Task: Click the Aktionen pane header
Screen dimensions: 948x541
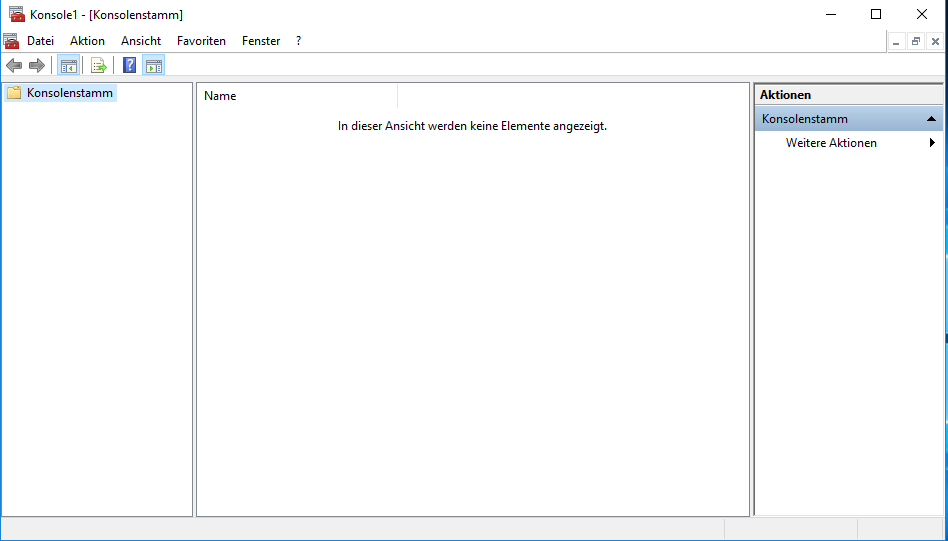Action: click(x=848, y=95)
